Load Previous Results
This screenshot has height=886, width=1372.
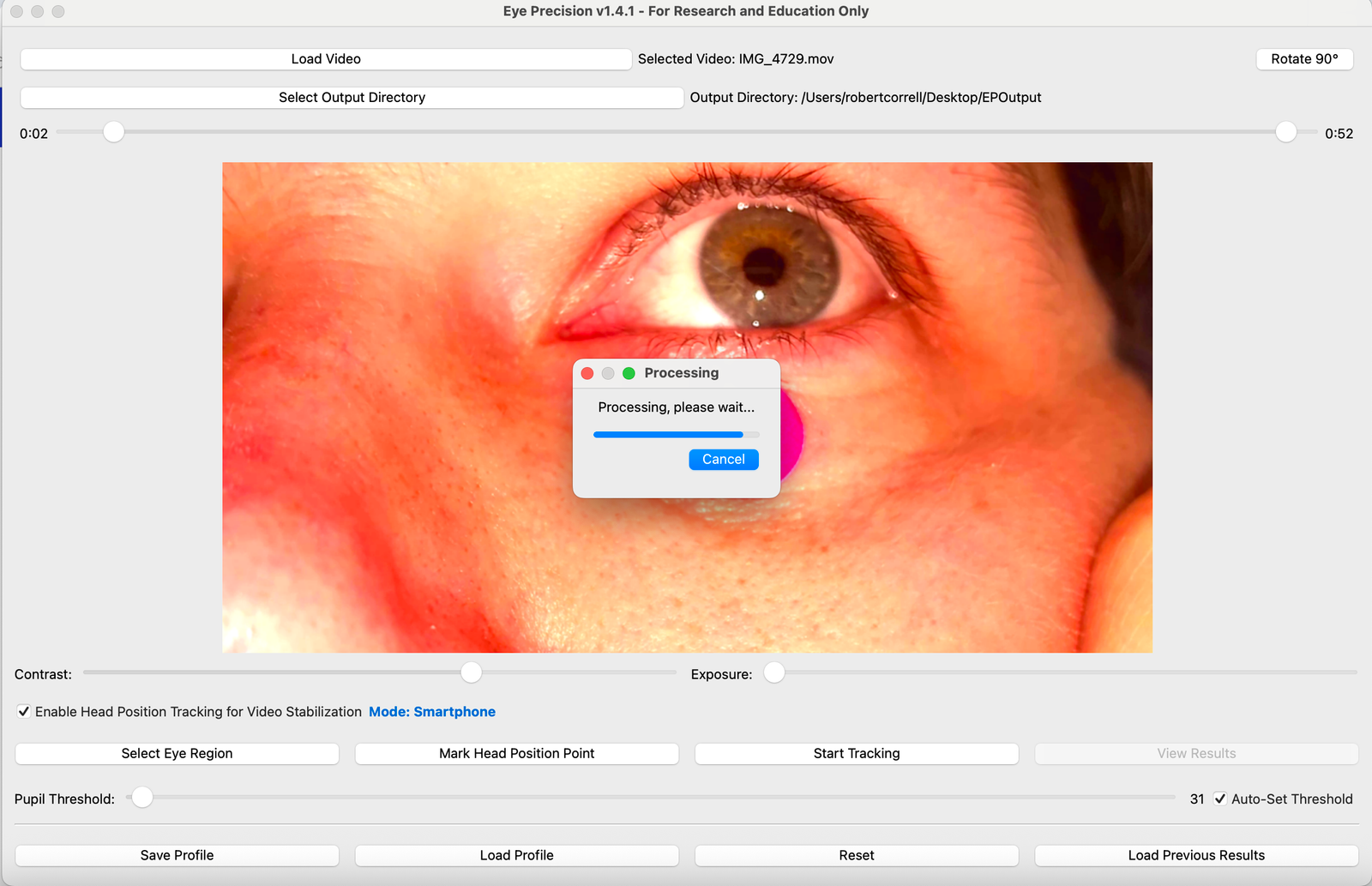point(1195,855)
